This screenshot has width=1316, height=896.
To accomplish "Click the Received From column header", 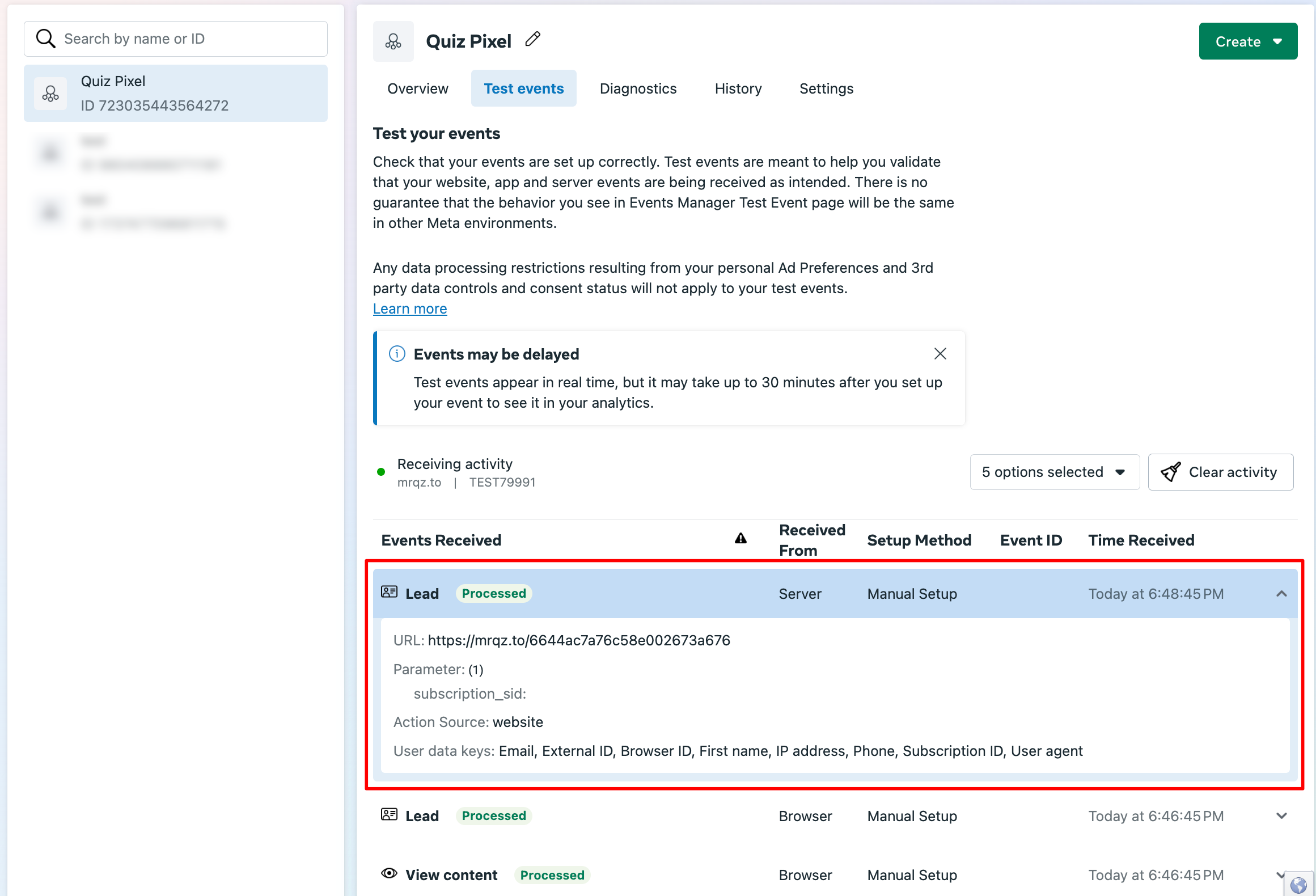I will 812,540.
